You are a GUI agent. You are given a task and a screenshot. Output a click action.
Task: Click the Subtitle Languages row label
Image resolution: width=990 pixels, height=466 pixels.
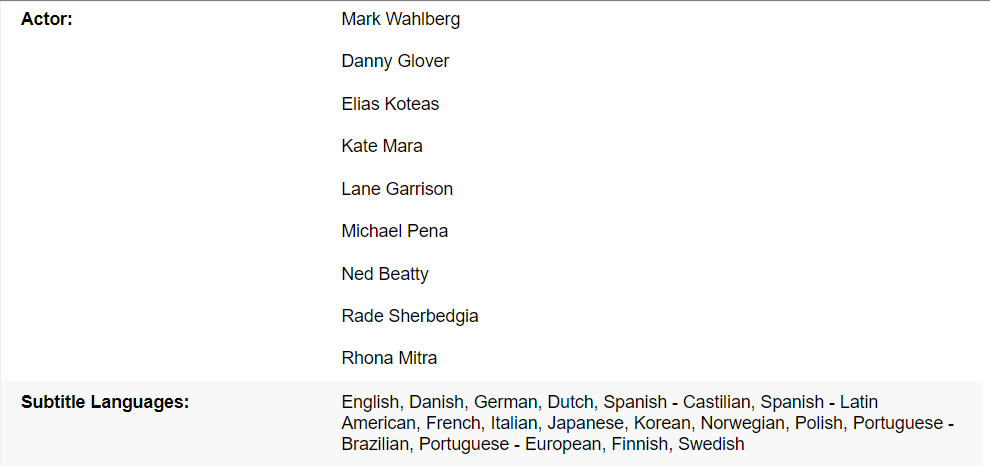tap(105, 402)
